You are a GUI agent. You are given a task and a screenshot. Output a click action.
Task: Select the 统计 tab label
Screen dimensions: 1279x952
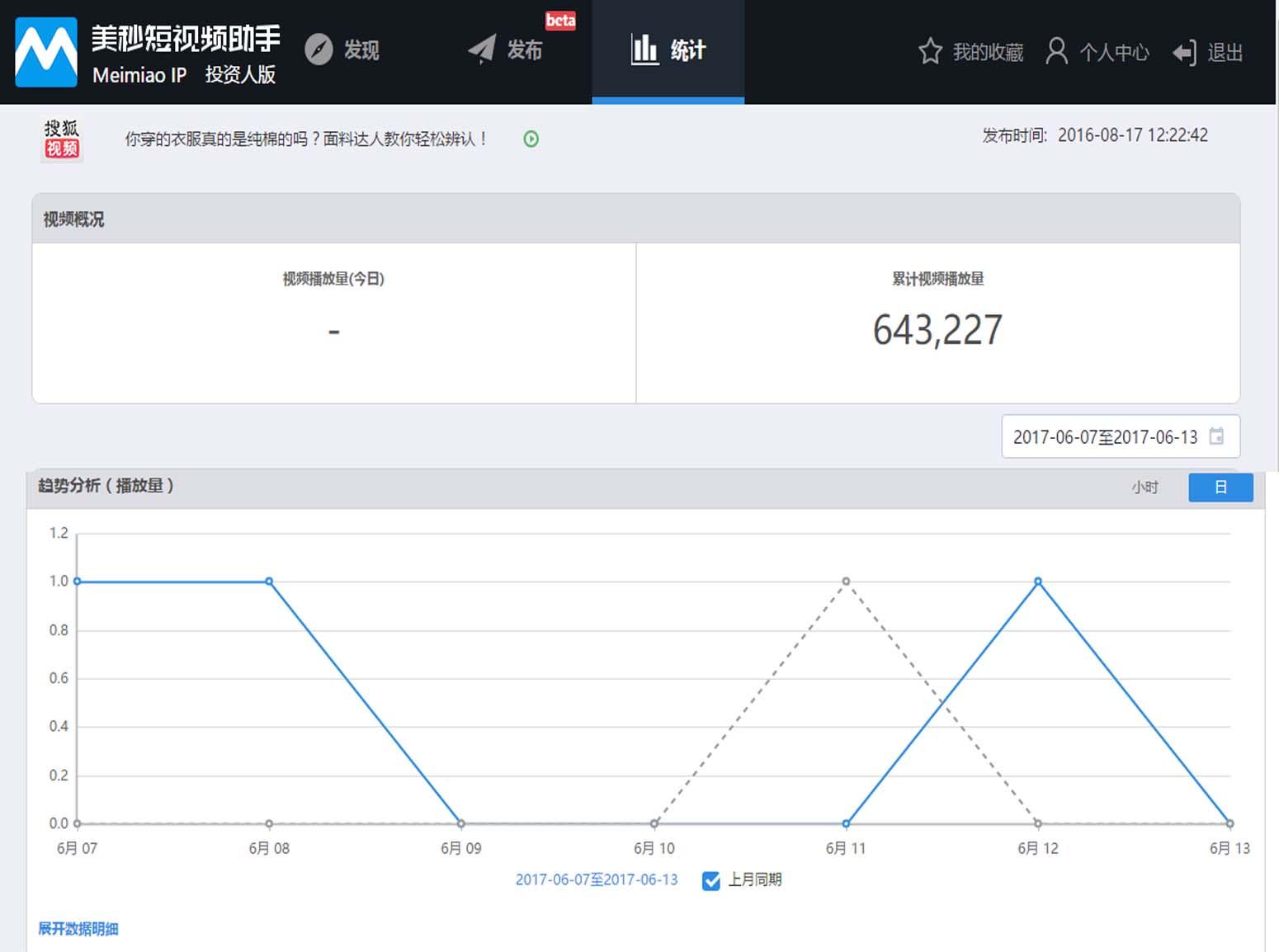tap(688, 50)
